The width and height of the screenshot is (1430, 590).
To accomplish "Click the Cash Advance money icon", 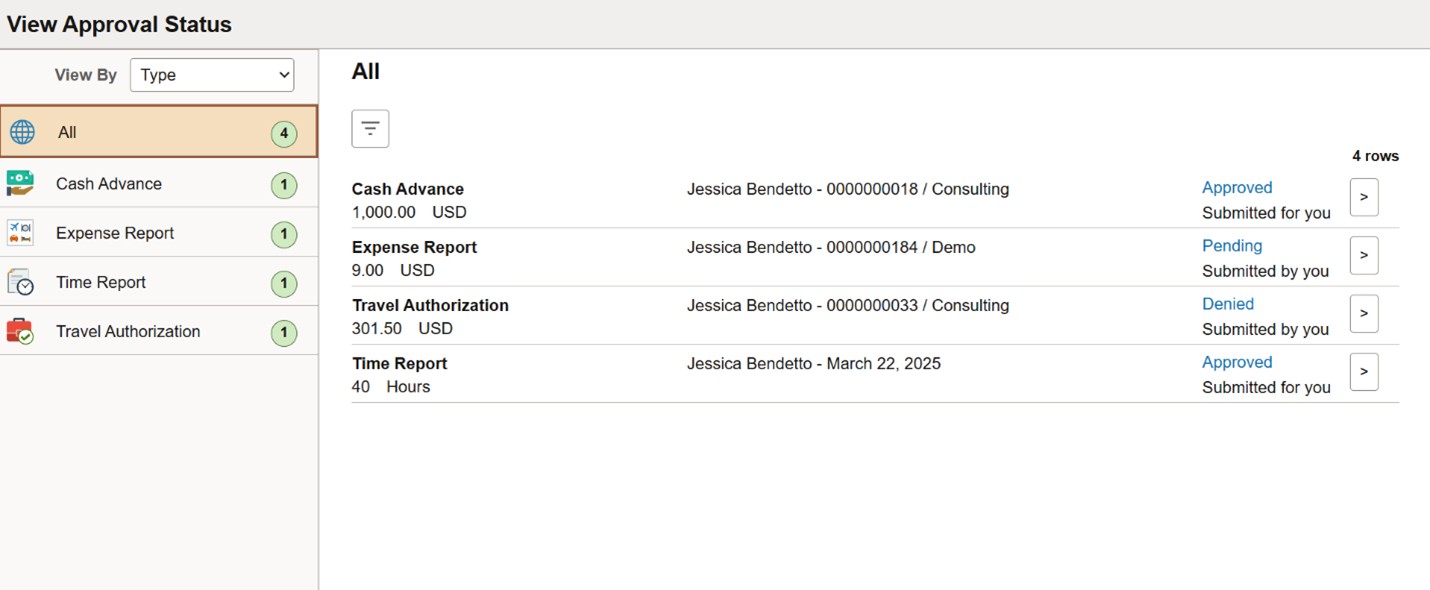I will click(20, 183).
